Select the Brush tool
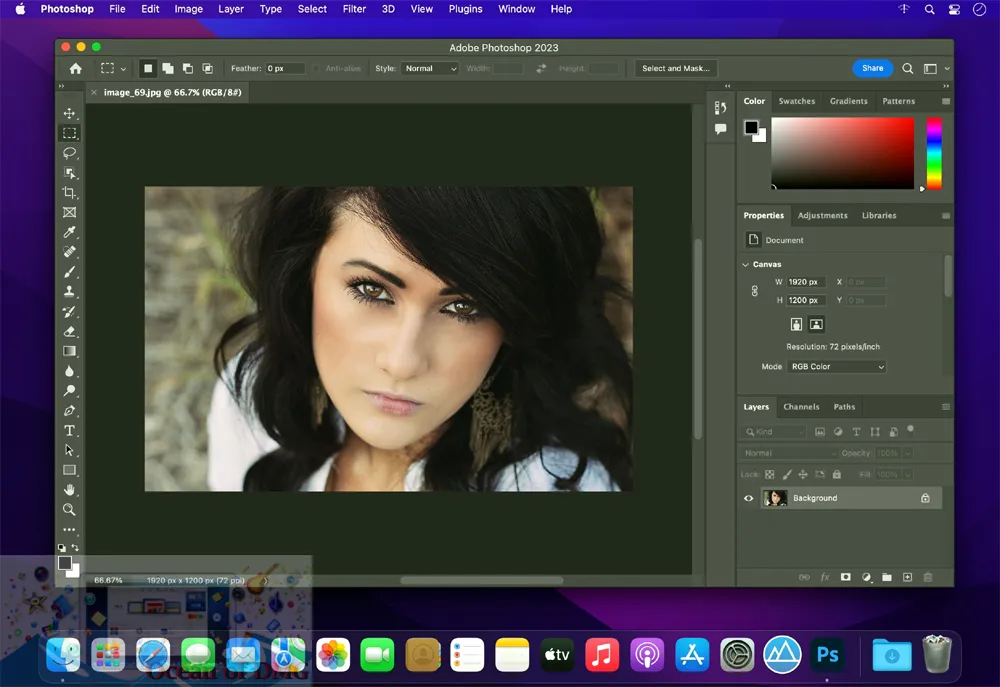The image size is (1000, 687). [x=69, y=272]
